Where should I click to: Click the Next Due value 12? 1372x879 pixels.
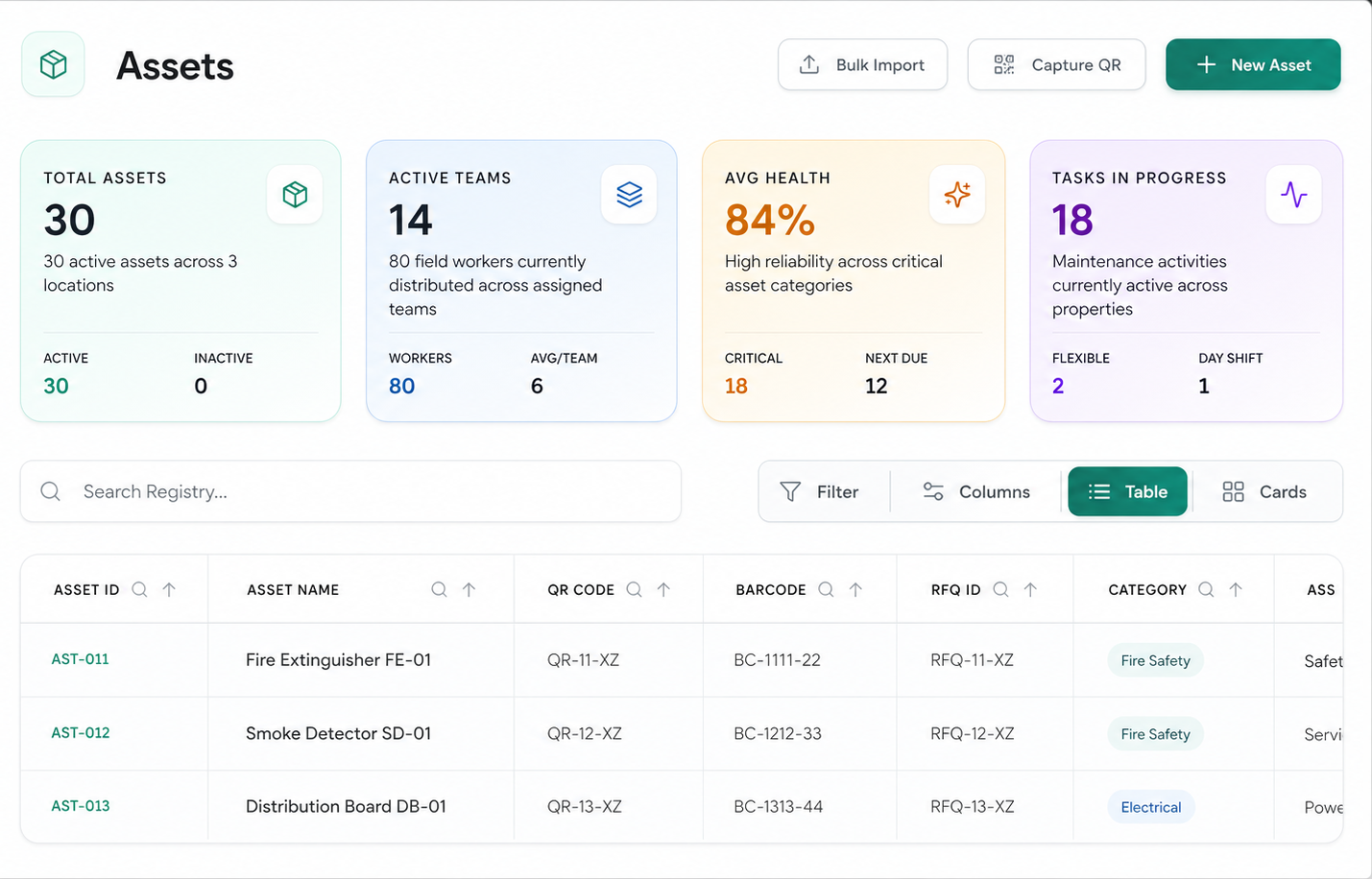click(x=876, y=386)
